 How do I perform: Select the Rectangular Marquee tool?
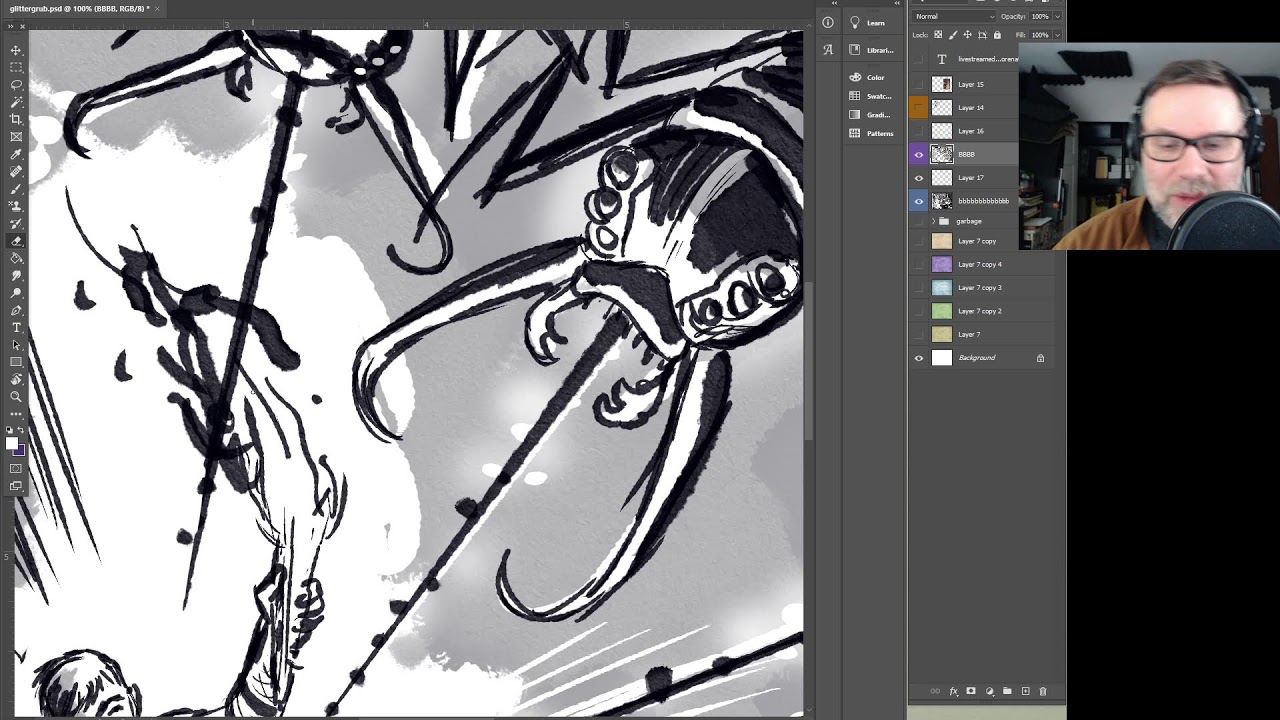click(16, 67)
